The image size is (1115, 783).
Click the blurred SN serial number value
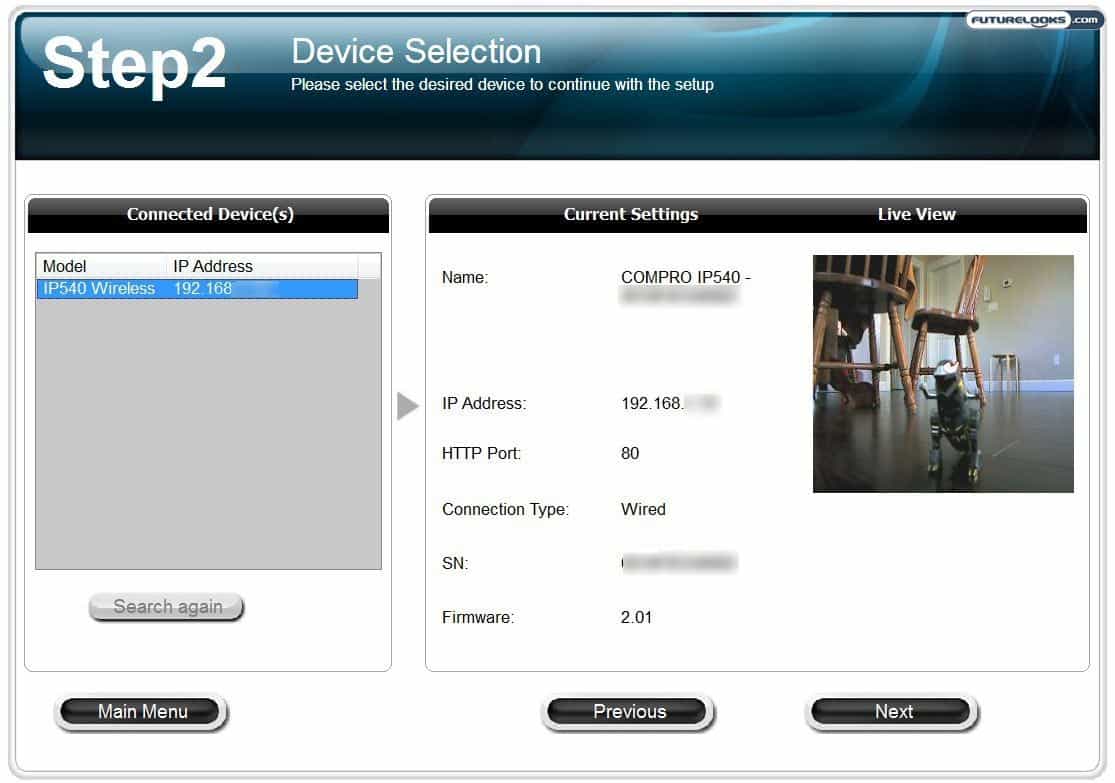[x=678, y=564]
